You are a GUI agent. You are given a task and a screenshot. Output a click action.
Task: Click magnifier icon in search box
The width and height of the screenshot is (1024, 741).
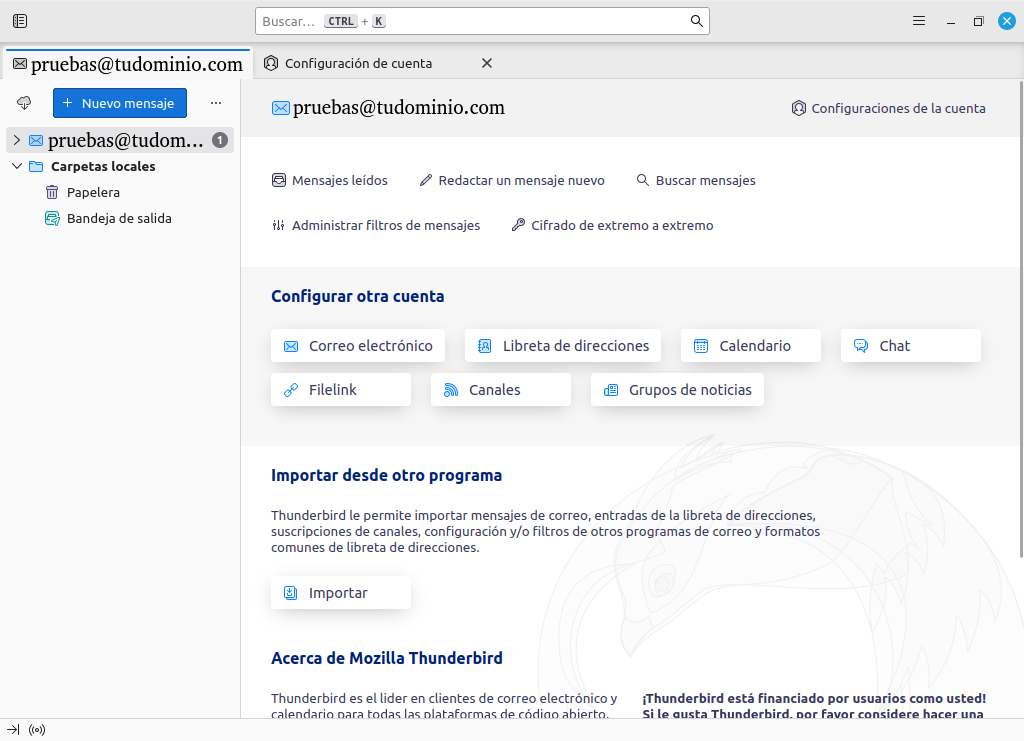pyautogui.click(x=697, y=21)
